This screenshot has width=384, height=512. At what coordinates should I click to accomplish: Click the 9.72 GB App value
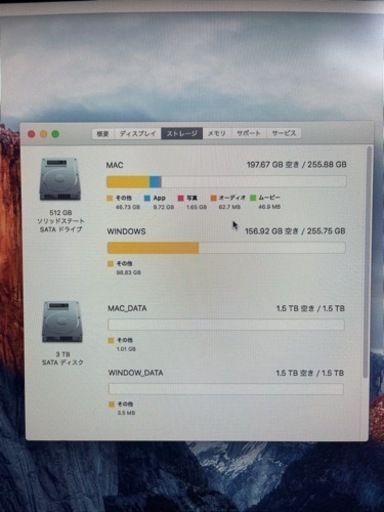163,207
